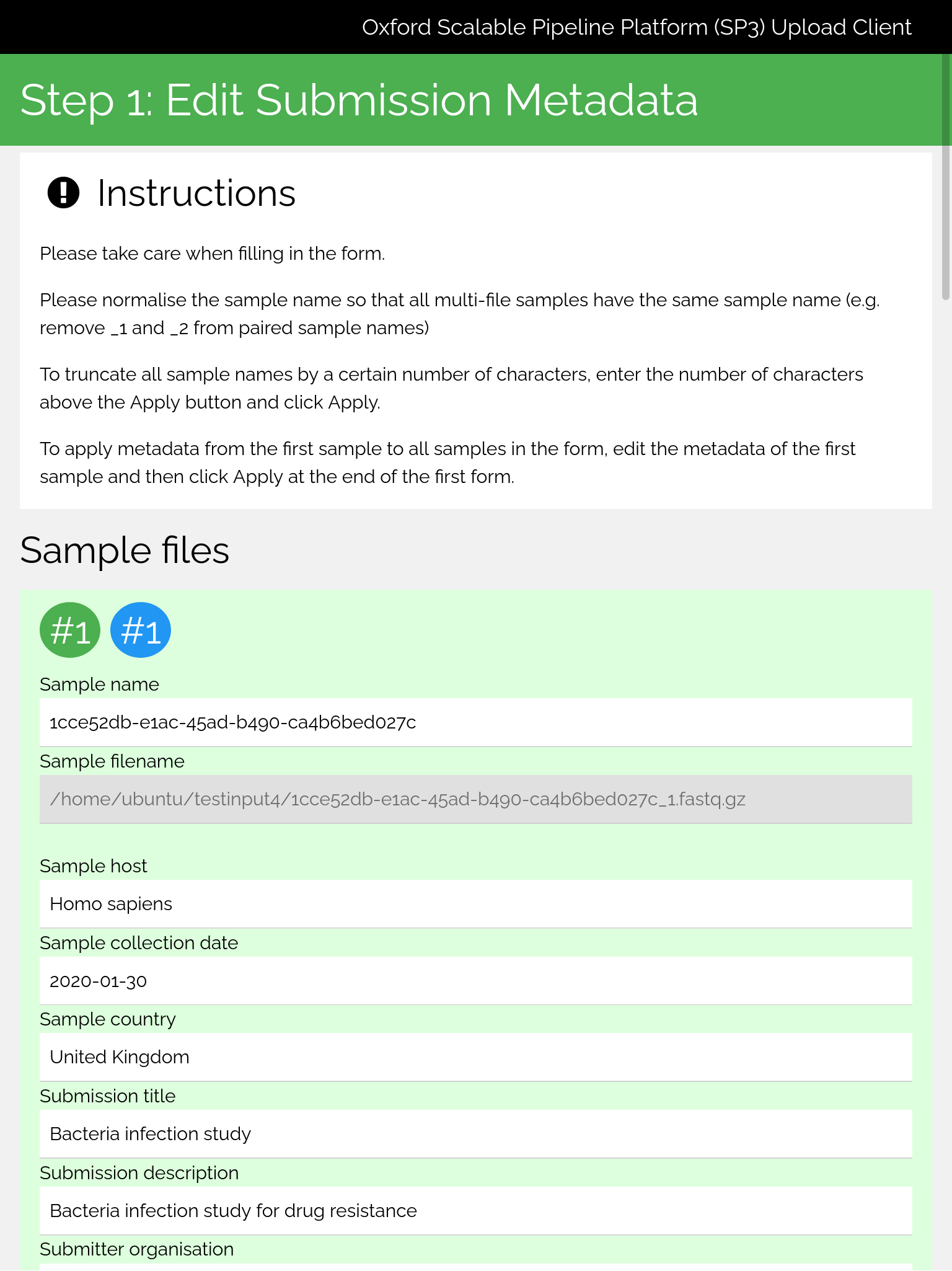The image size is (952, 1271).
Task: Click the Step 1: Edit Submission Metadata heading
Action: [x=359, y=100]
